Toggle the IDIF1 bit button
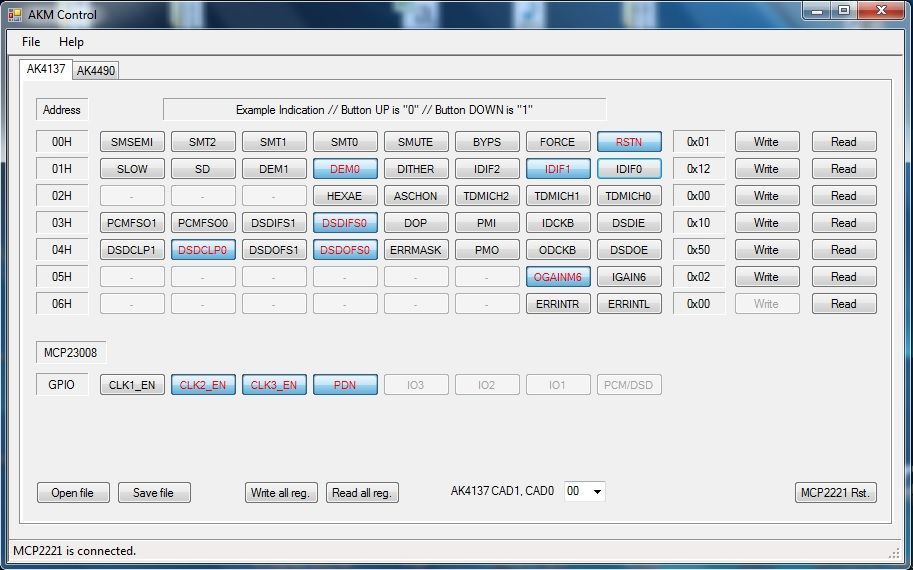913x570 pixels. [x=558, y=169]
